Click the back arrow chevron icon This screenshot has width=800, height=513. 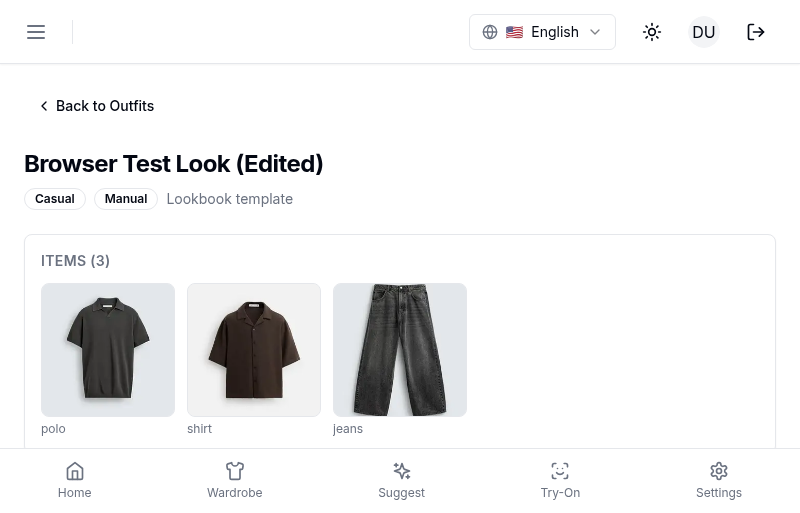click(x=44, y=106)
